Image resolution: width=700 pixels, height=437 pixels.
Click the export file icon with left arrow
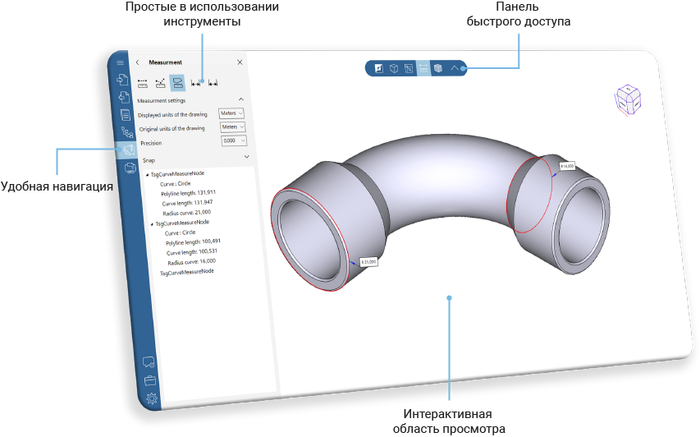point(124,96)
